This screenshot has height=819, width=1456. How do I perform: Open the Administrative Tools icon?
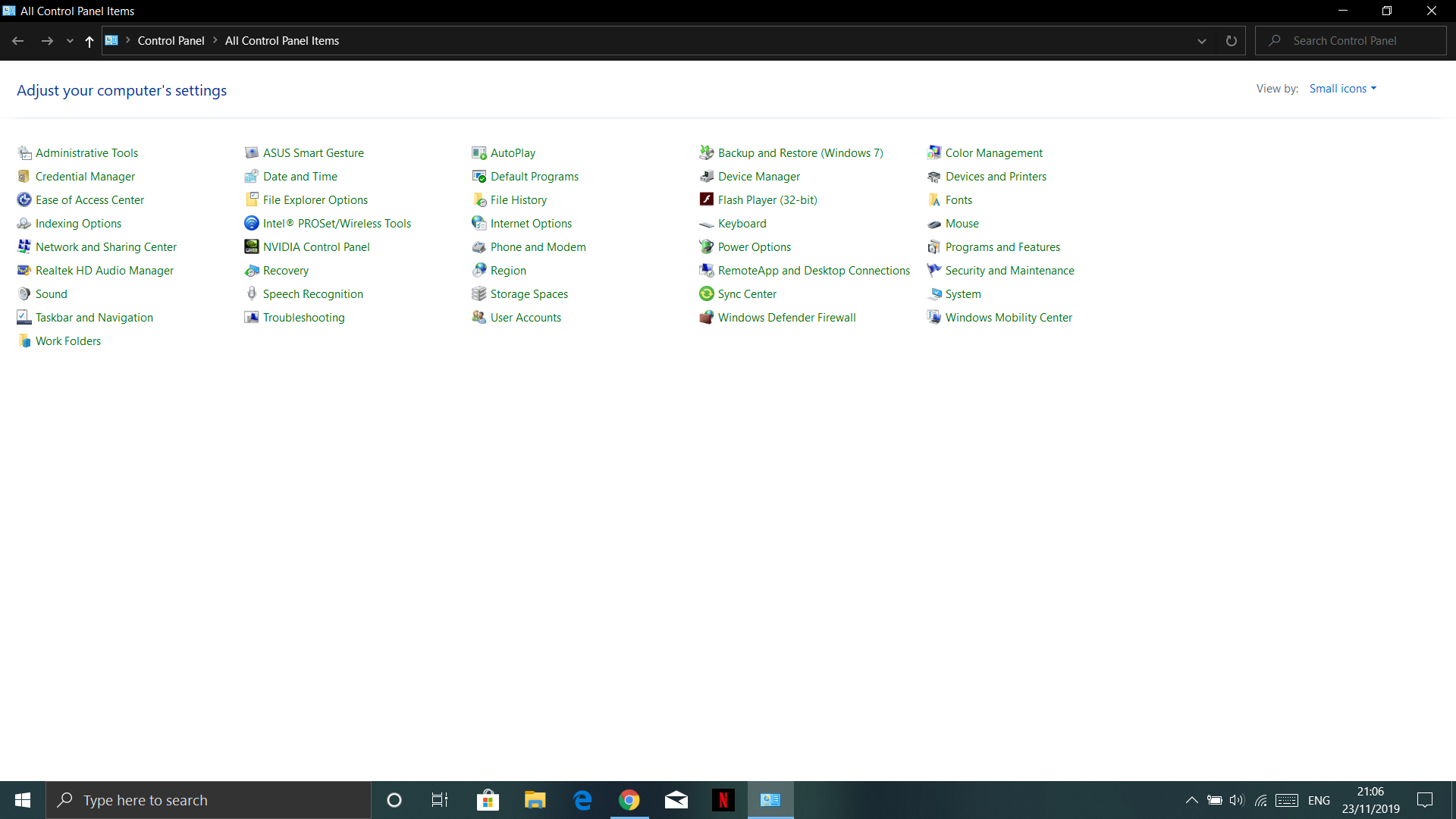24,153
